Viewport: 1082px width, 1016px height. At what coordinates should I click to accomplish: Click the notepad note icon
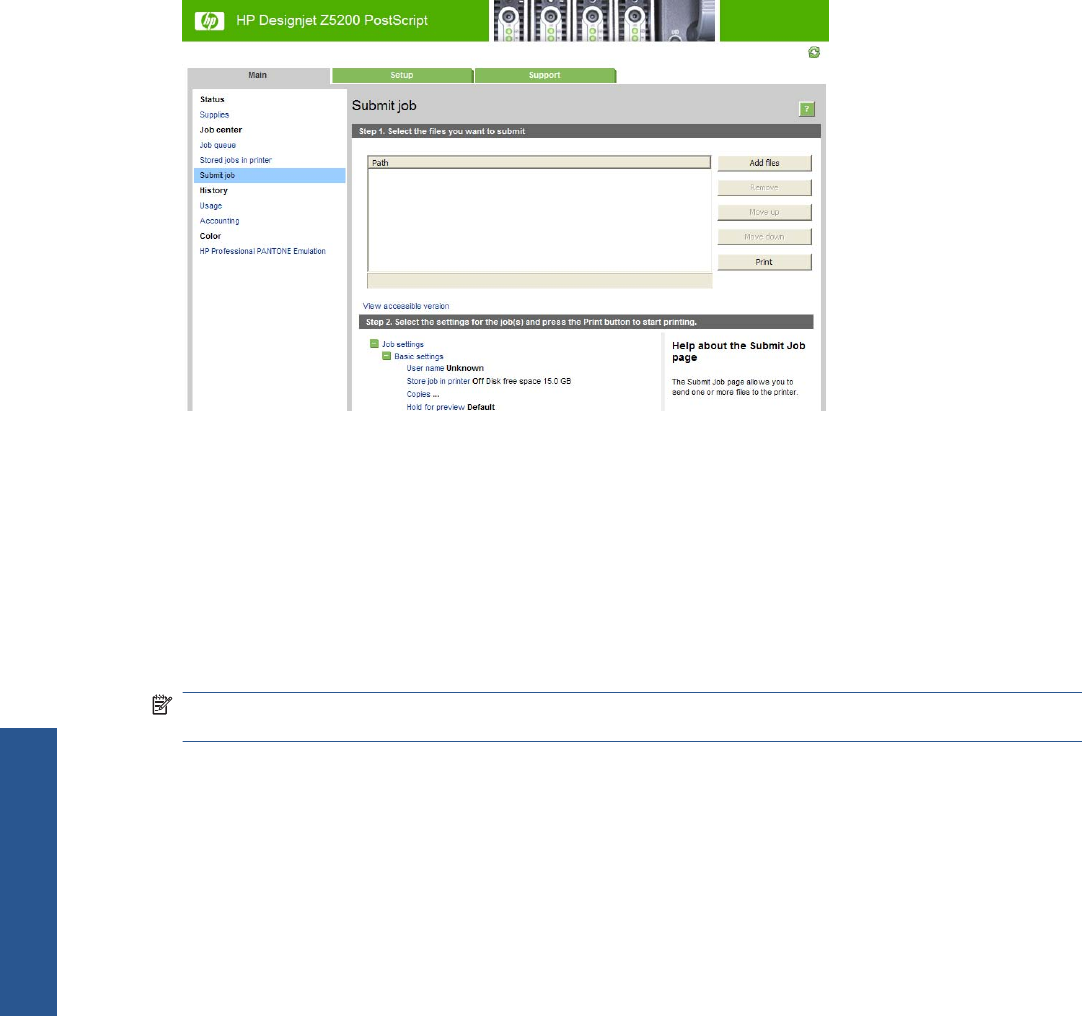tap(161, 705)
